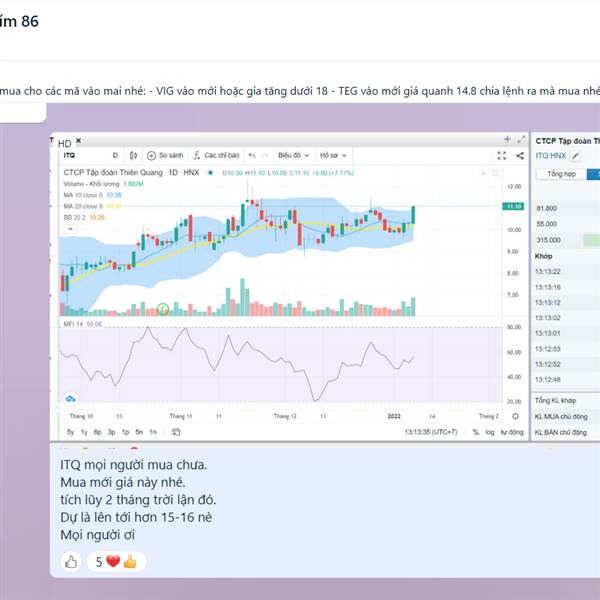Select the 13:12:48 trade row
600x600 pixels.
pos(566,380)
